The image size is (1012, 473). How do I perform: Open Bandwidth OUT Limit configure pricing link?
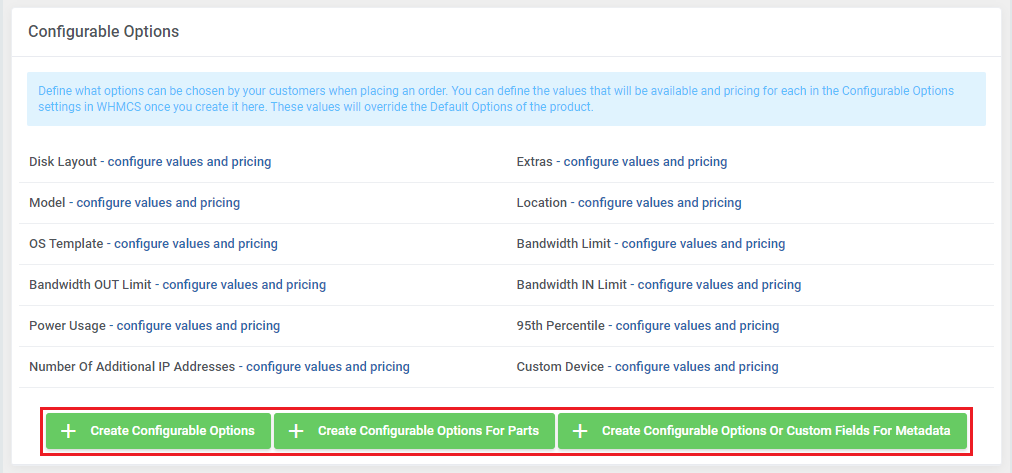tap(244, 284)
